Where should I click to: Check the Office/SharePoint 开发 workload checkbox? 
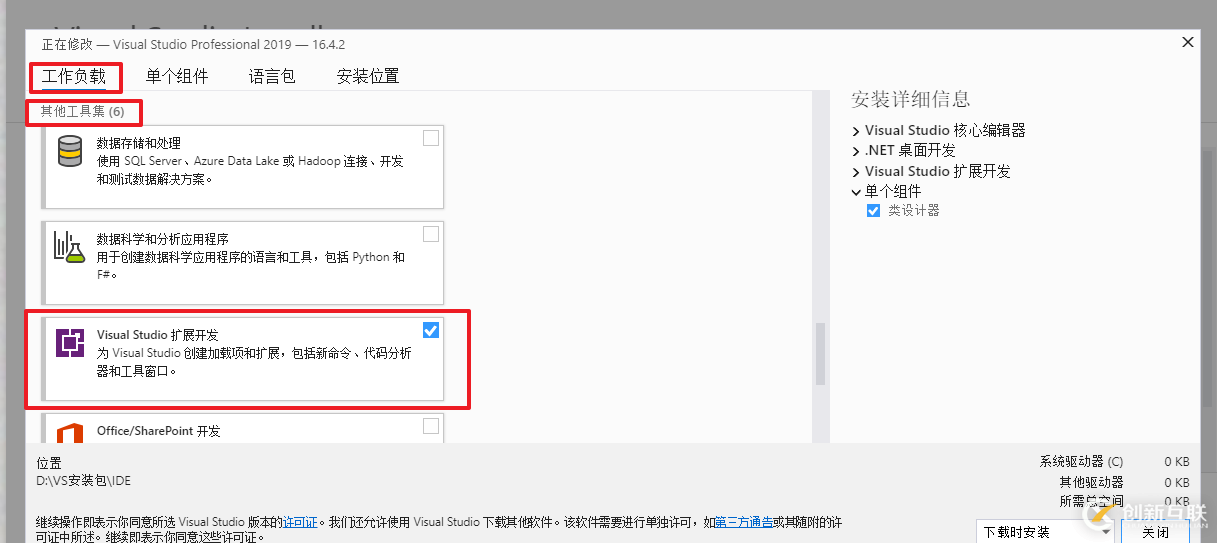431,426
